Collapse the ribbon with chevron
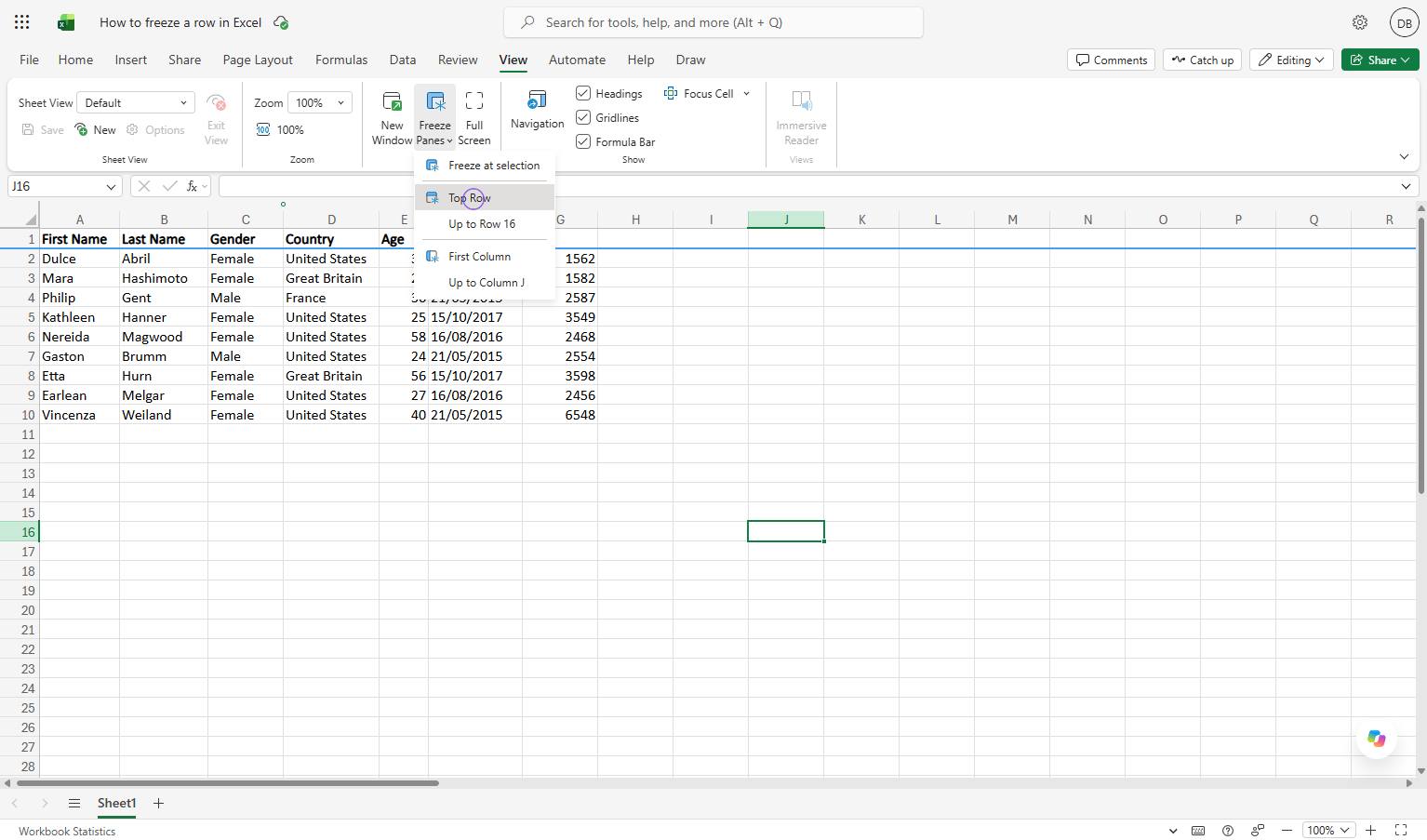The image size is (1427, 840). coord(1404,156)
